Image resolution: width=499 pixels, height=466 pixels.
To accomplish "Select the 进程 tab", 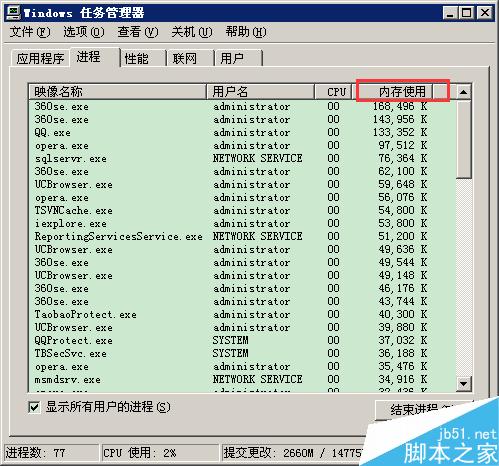I will click(94, 57).
